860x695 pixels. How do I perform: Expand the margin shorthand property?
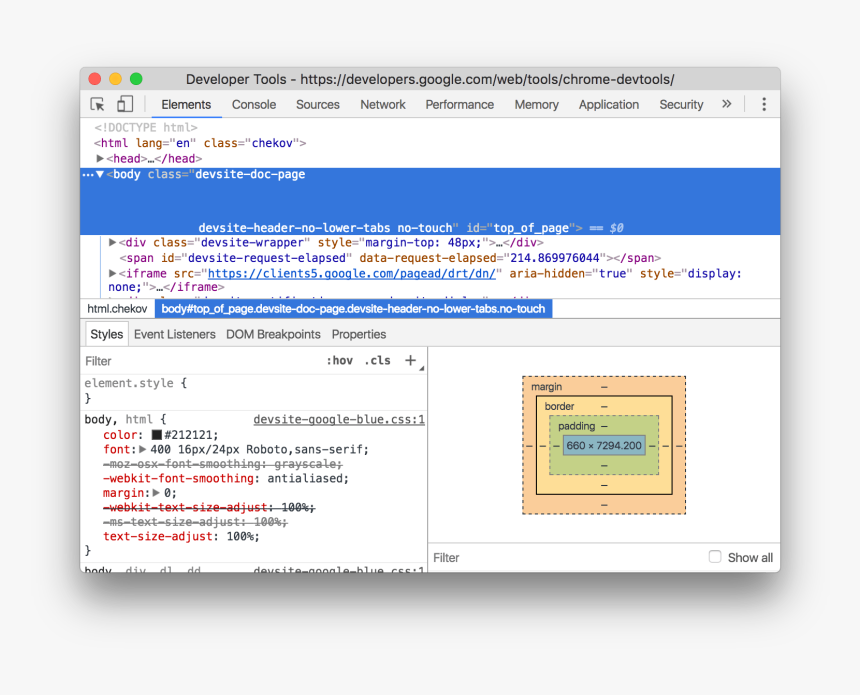(x=156, y=493)
